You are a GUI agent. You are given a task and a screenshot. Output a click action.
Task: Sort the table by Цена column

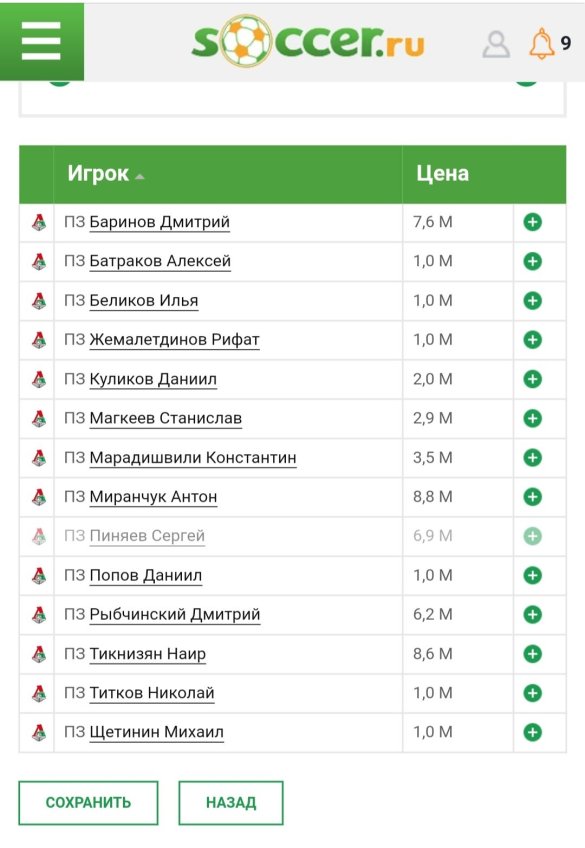(x=442, y=174)
